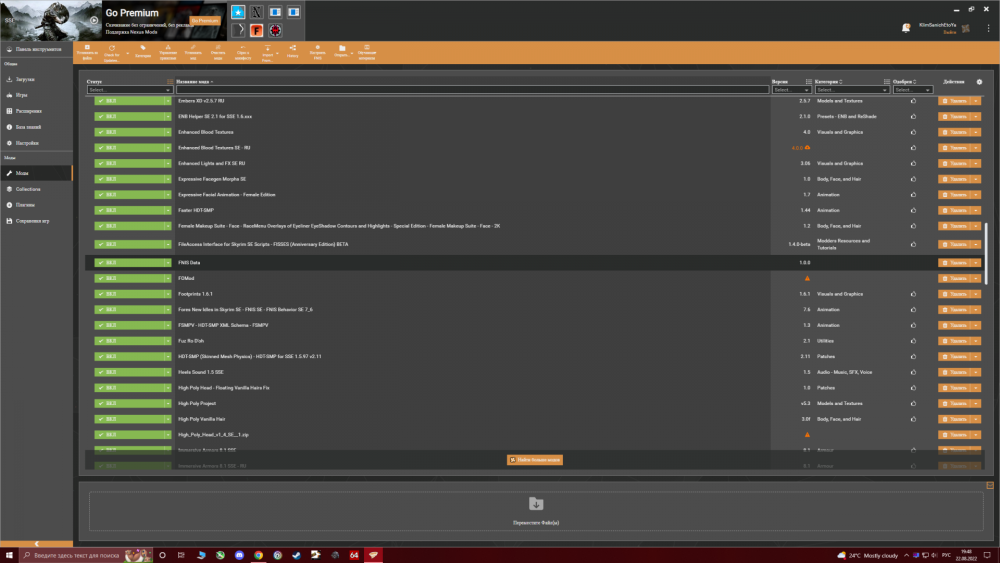The height and width of the screenshot is (563, 1000).
Task: Click the drop files area 'Перенесите файл(ы)'
Action: (536, 511)
